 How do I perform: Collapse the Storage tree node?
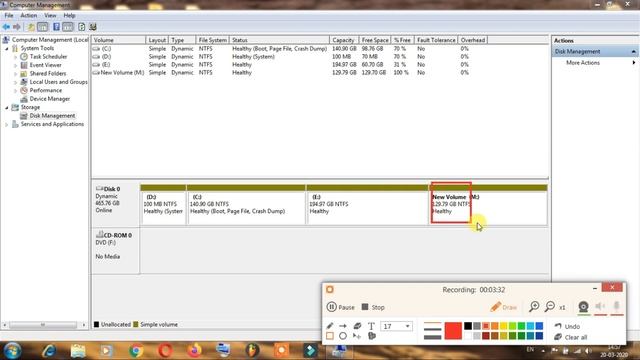[x=7, y=107]
